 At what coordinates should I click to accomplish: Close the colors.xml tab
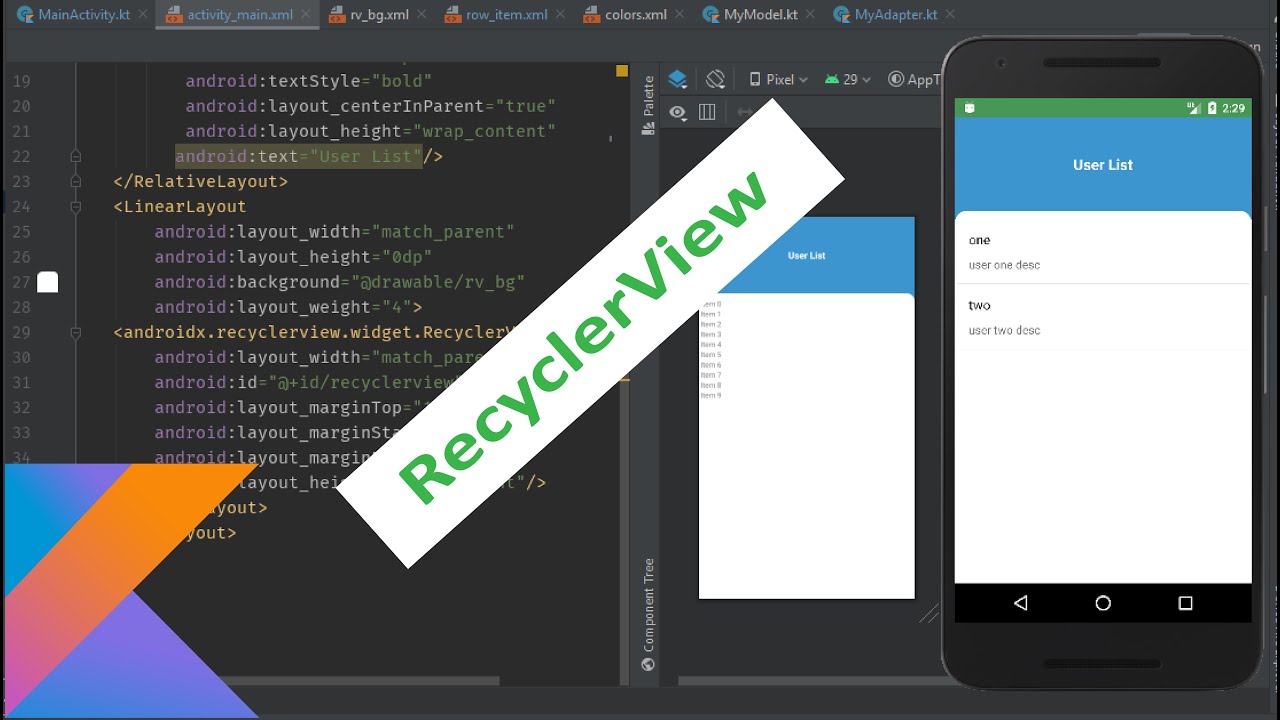pos(681,15)
